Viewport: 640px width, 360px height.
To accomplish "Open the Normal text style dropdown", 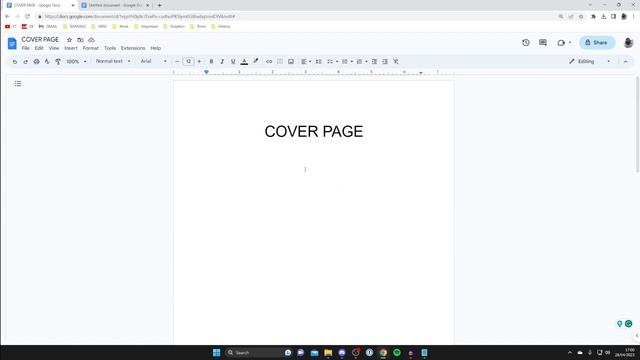I will click(x=113, y=61).
